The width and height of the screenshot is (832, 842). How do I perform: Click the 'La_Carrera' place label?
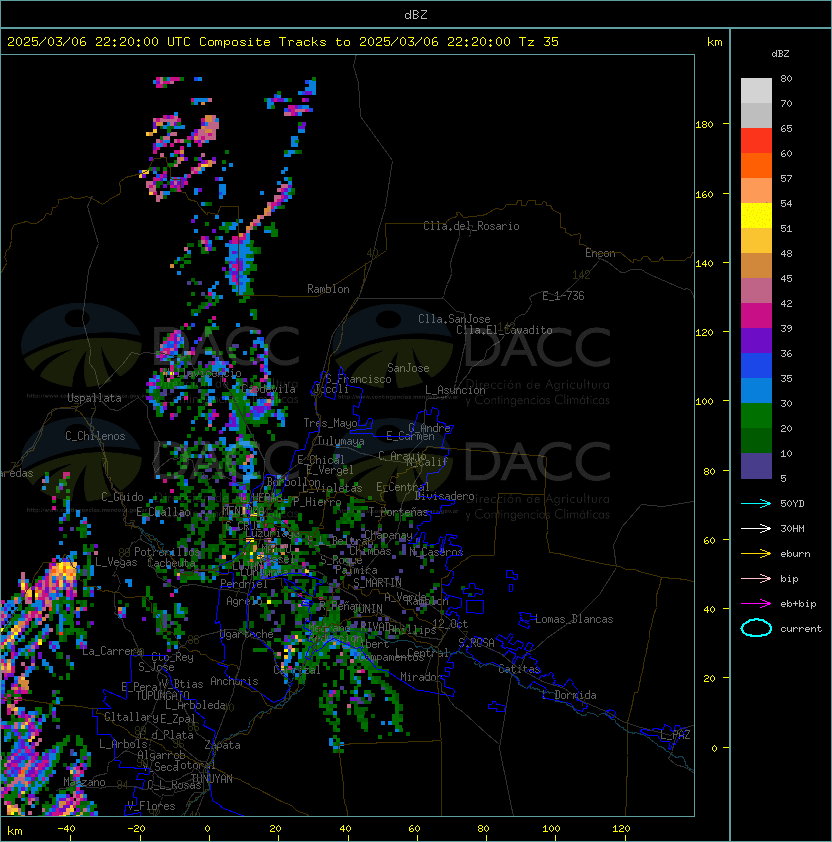click(x=113, y=651)
